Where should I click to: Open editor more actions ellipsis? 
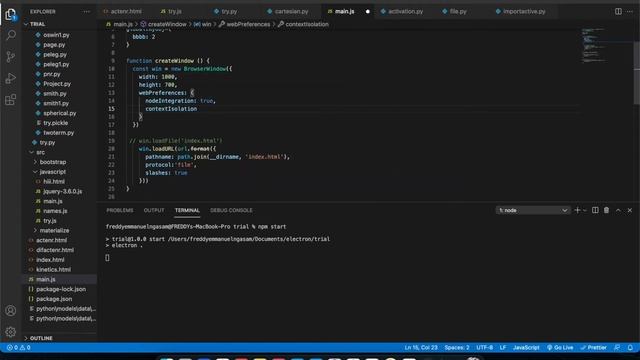click(x=630, y=11)
